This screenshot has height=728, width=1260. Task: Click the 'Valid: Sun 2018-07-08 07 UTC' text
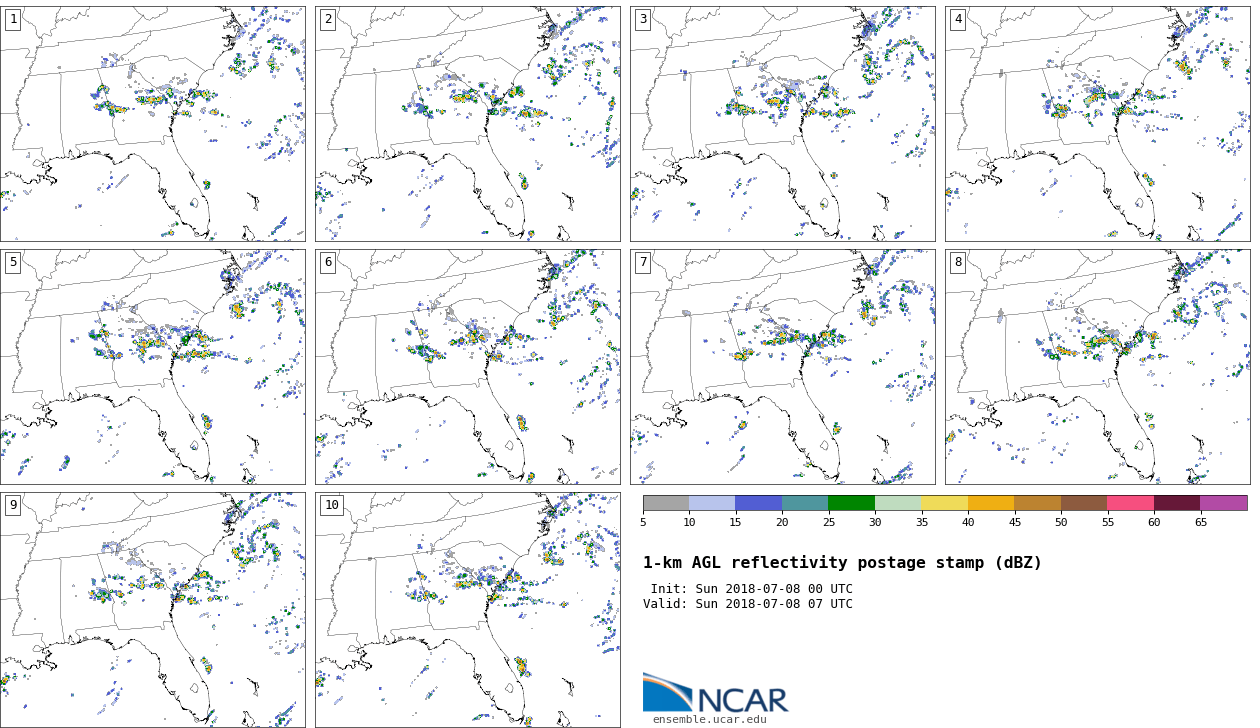(748, 604)
